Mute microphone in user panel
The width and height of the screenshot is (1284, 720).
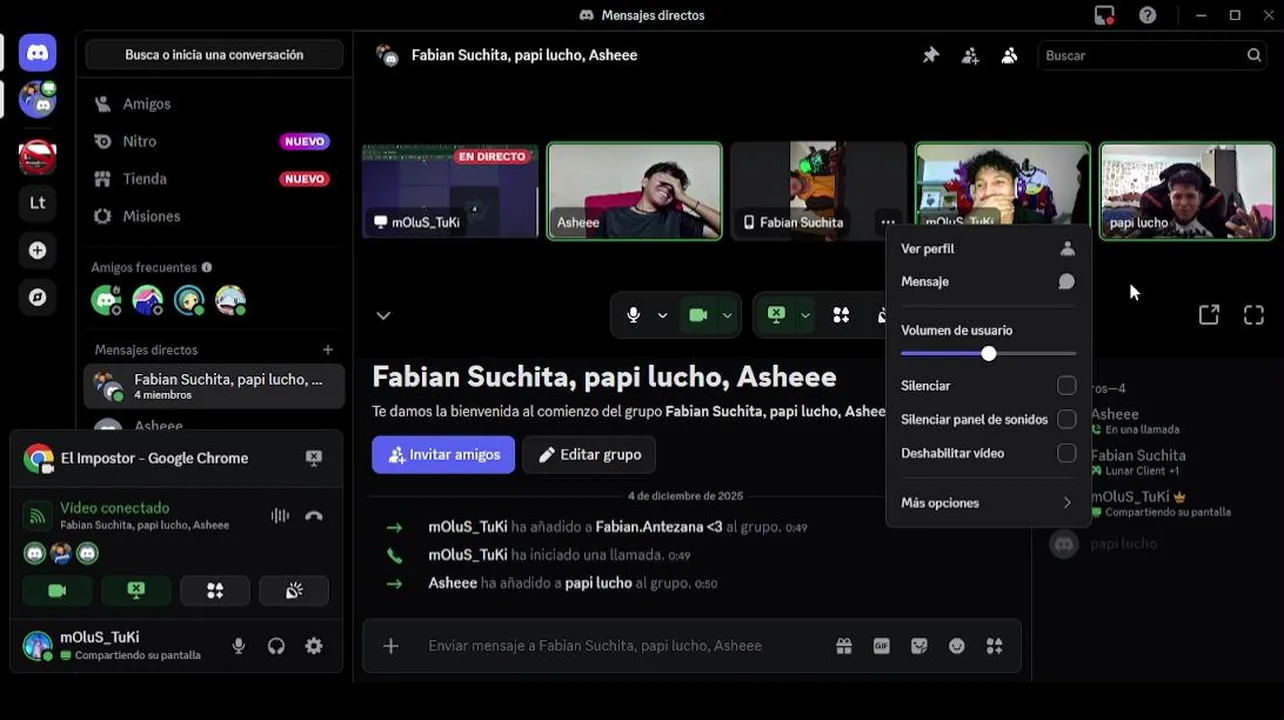click(238, 646)
